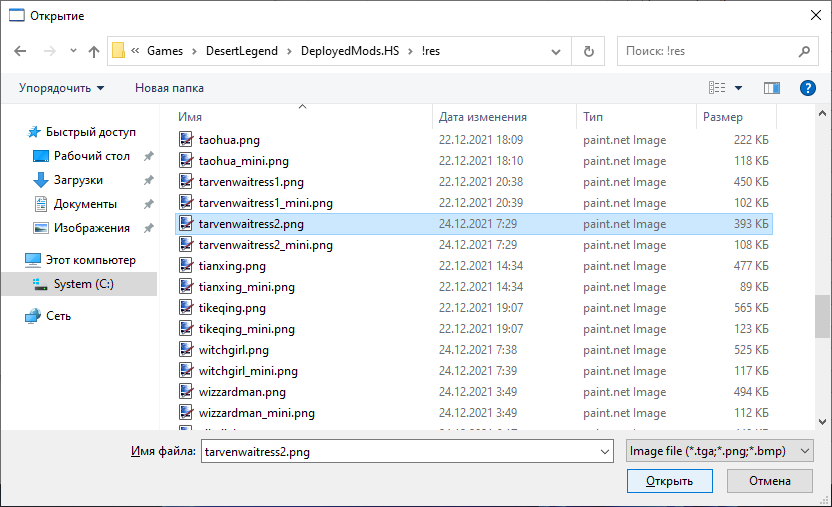Click the forward navigation arrow
Viewport: 832px width, 507px height.
pos(49,51)
